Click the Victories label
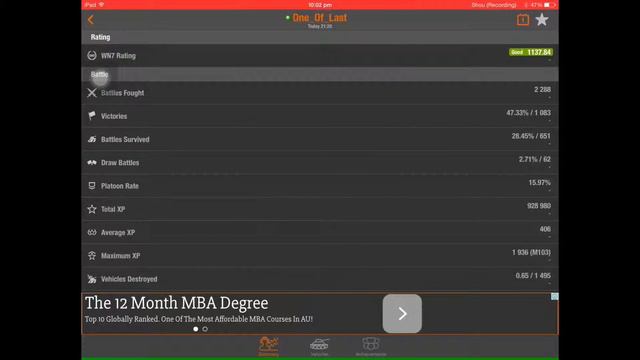The image size is (640, 360). (x=114, y=116)
